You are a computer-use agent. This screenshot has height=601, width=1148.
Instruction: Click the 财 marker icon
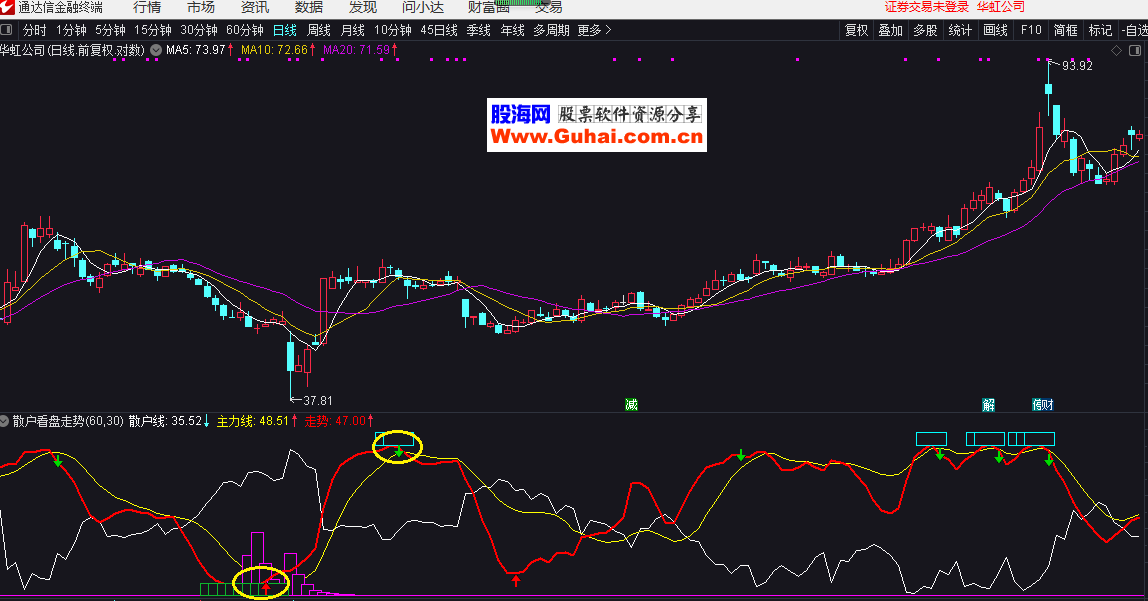point(1047,405)
